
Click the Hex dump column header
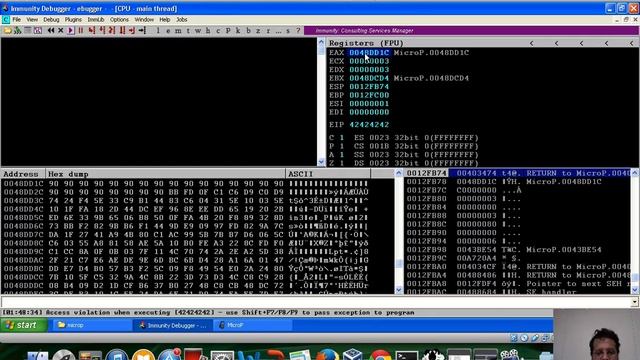(x=165, y=174)
